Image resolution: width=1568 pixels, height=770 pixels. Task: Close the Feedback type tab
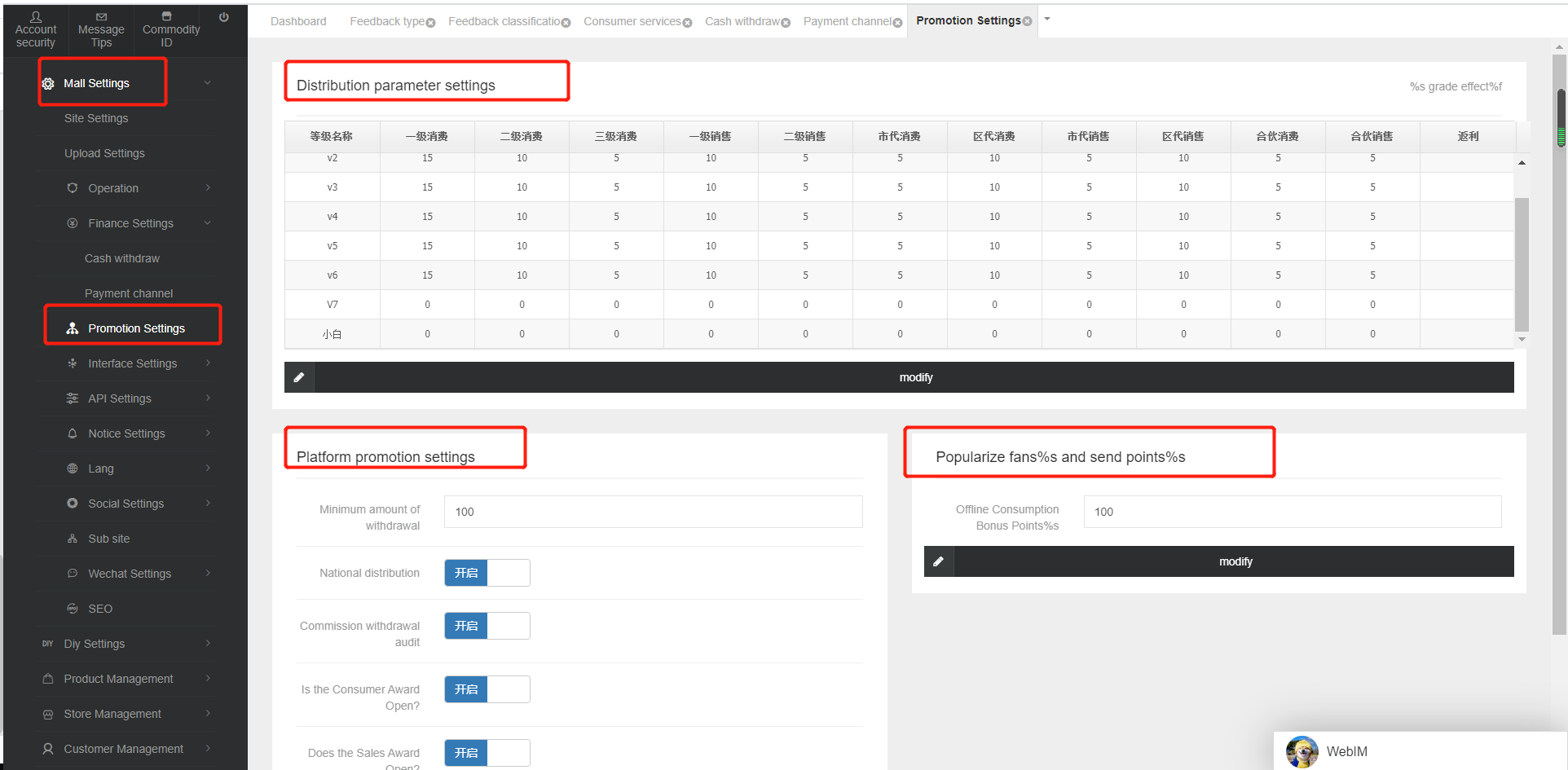click(430, 23)
